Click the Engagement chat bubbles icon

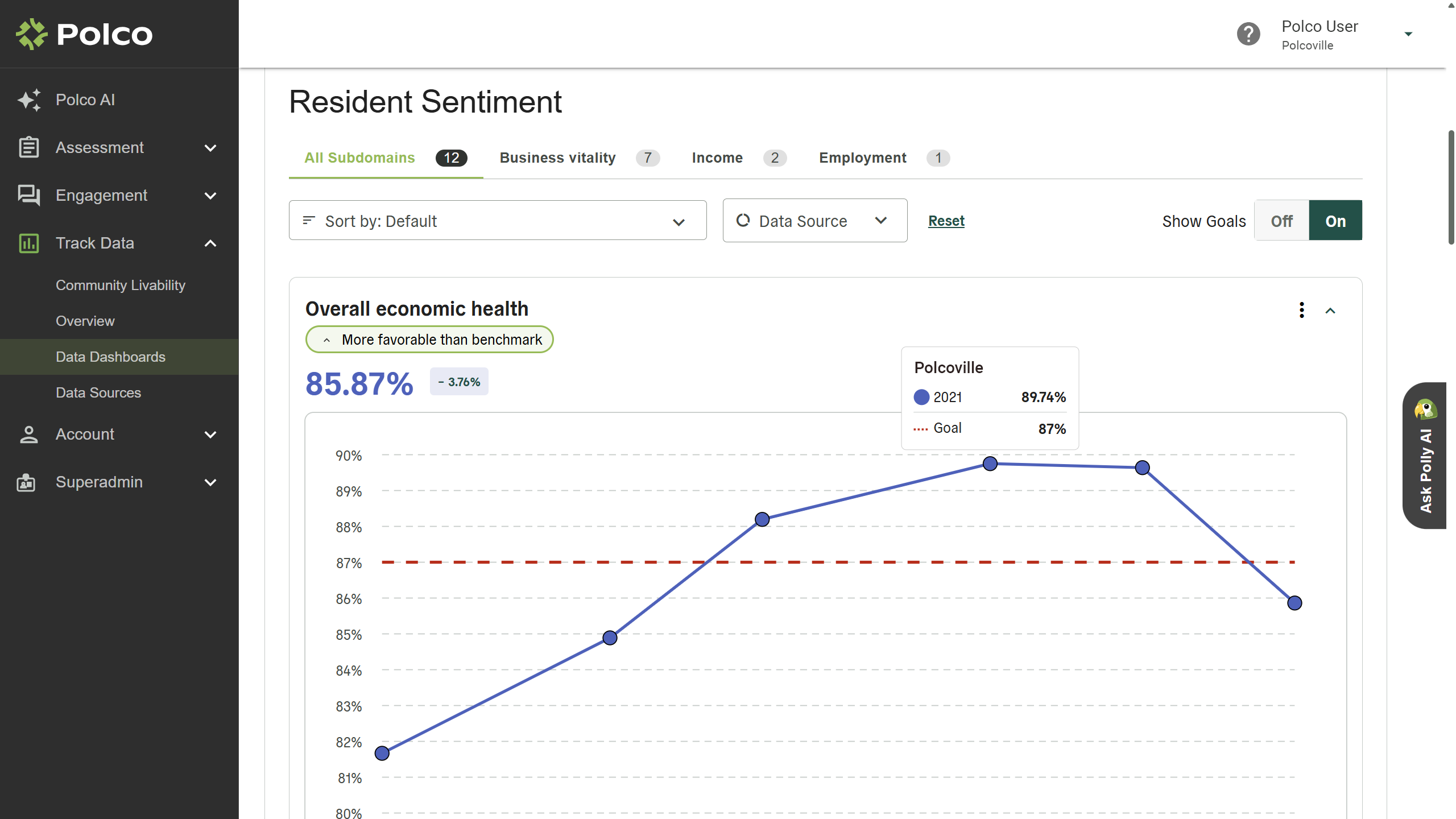pyautogui.click(x=29, y=195)
